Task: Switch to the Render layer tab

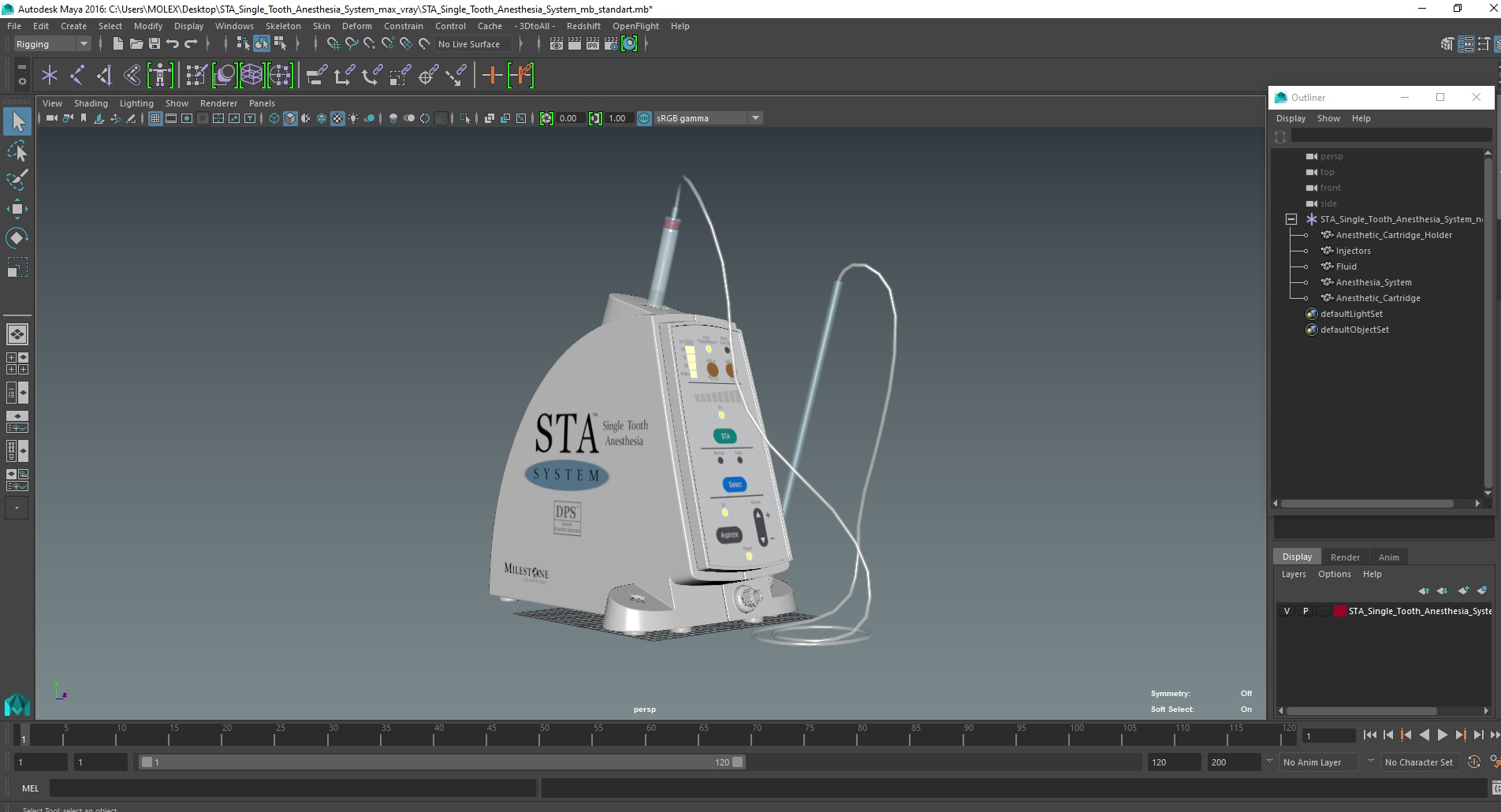Action: point(1345,557)
